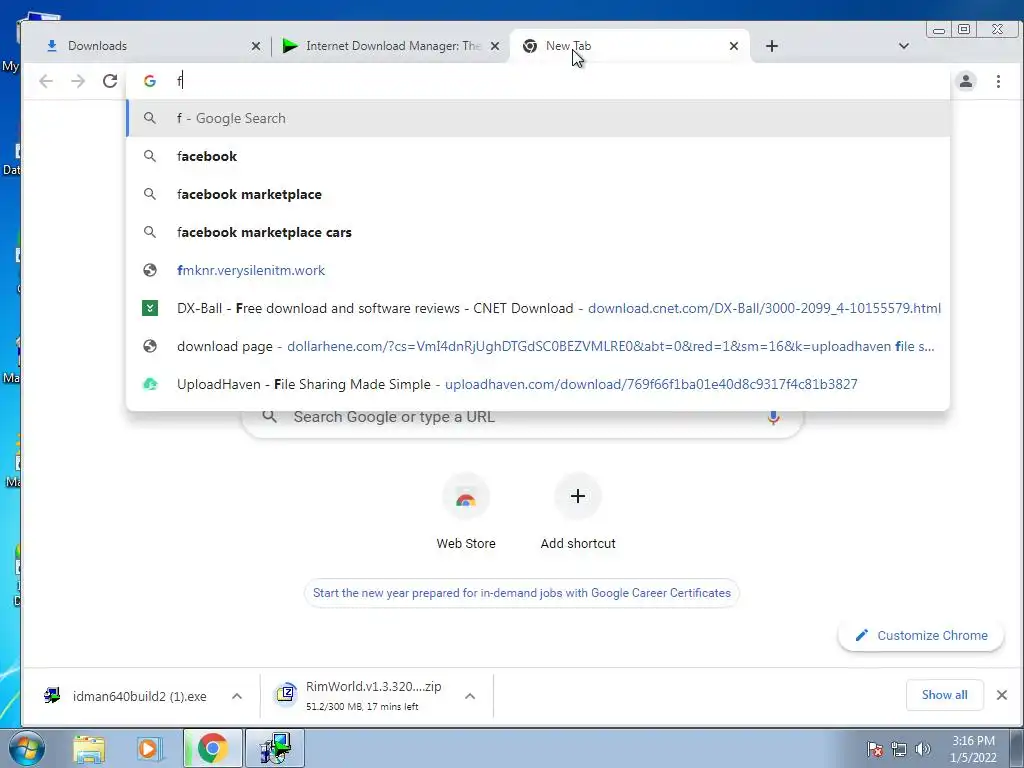Click globe icon beside fmknr.verysilenitm.work
Viewport: 1024px width, 768px height.
click(x=150, y=270)
